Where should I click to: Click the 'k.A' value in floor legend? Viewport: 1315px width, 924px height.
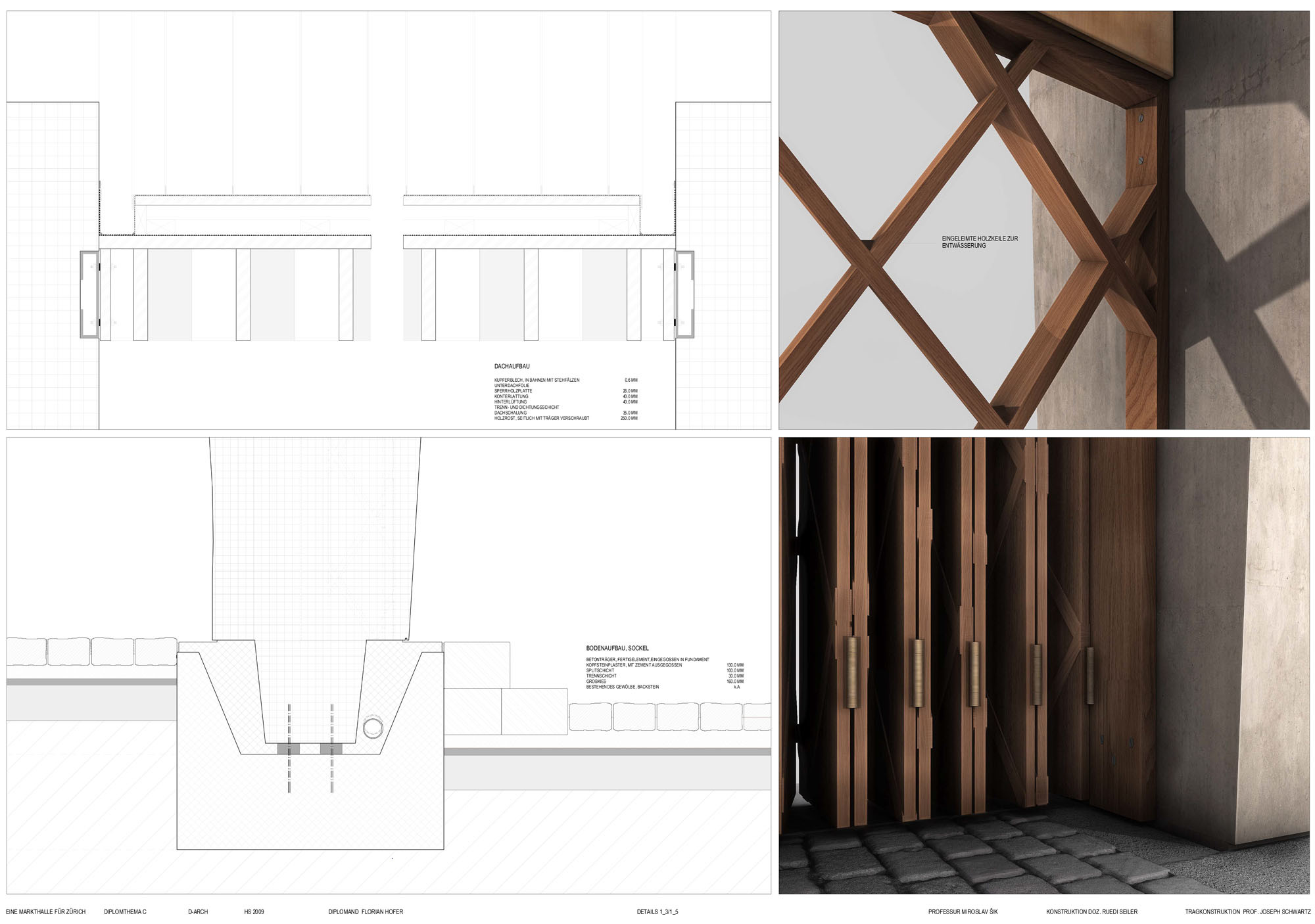tap(737, 687)
